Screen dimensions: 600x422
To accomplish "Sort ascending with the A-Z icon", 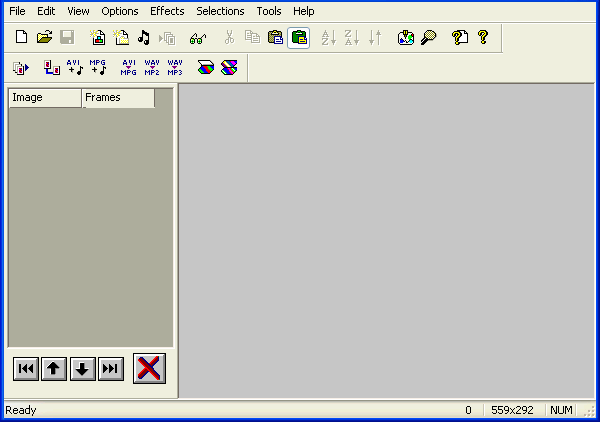I will coord(329,37).
